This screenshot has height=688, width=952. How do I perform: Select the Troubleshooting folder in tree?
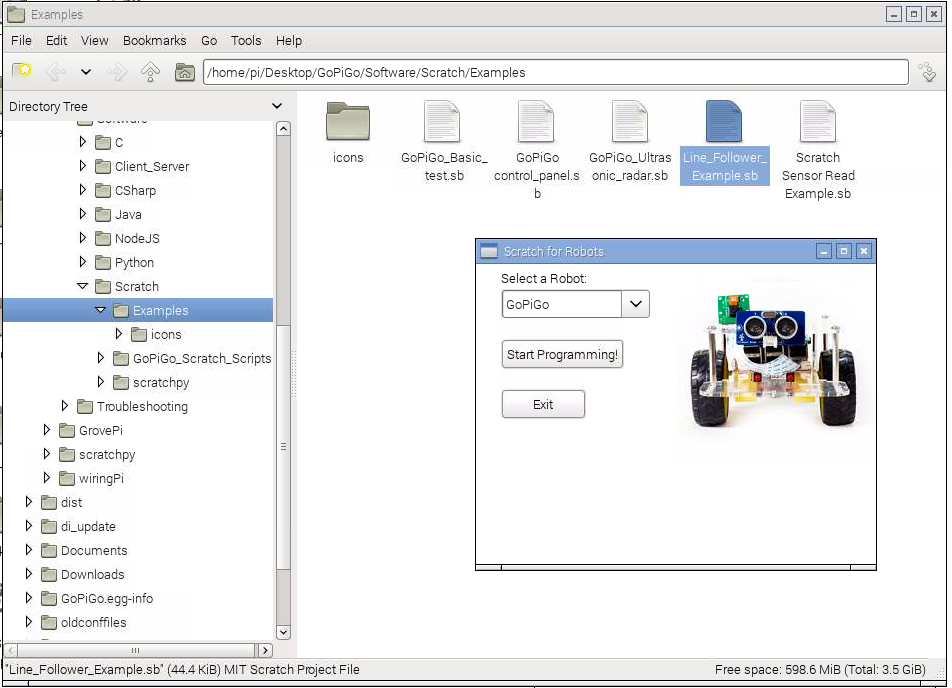(142, 406)
